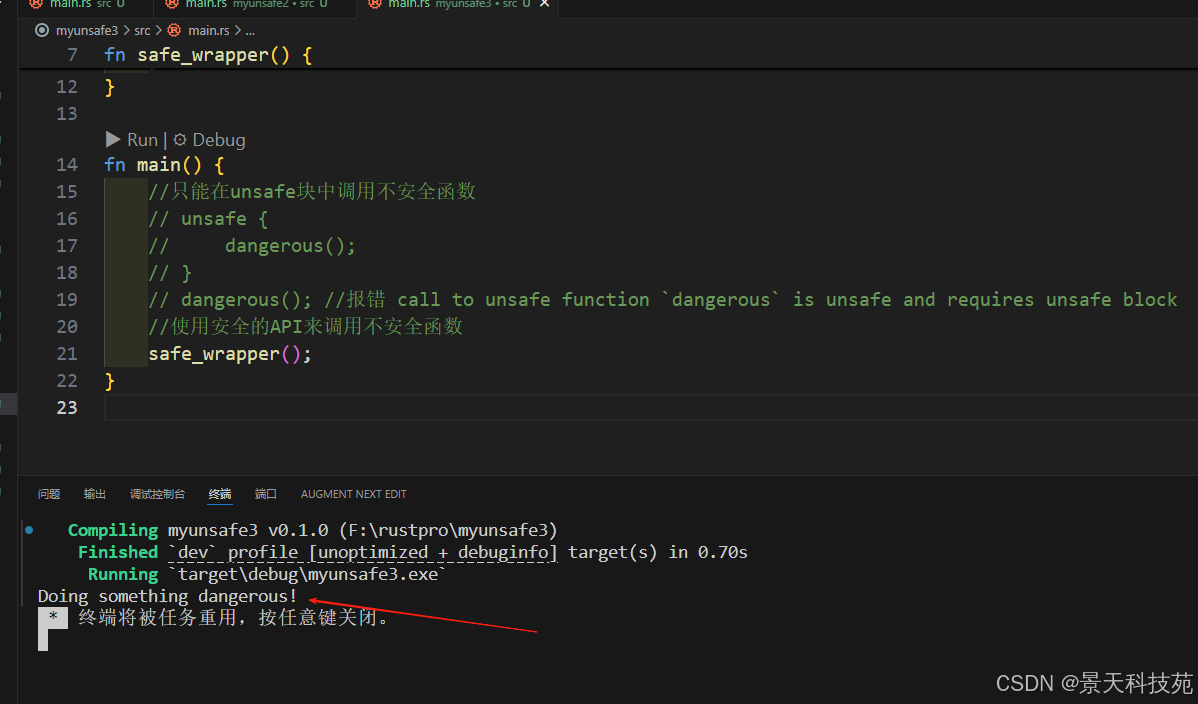Expand the src breadcrumb item
This screenshot has width=1198, height=704.
pos(141,30)
